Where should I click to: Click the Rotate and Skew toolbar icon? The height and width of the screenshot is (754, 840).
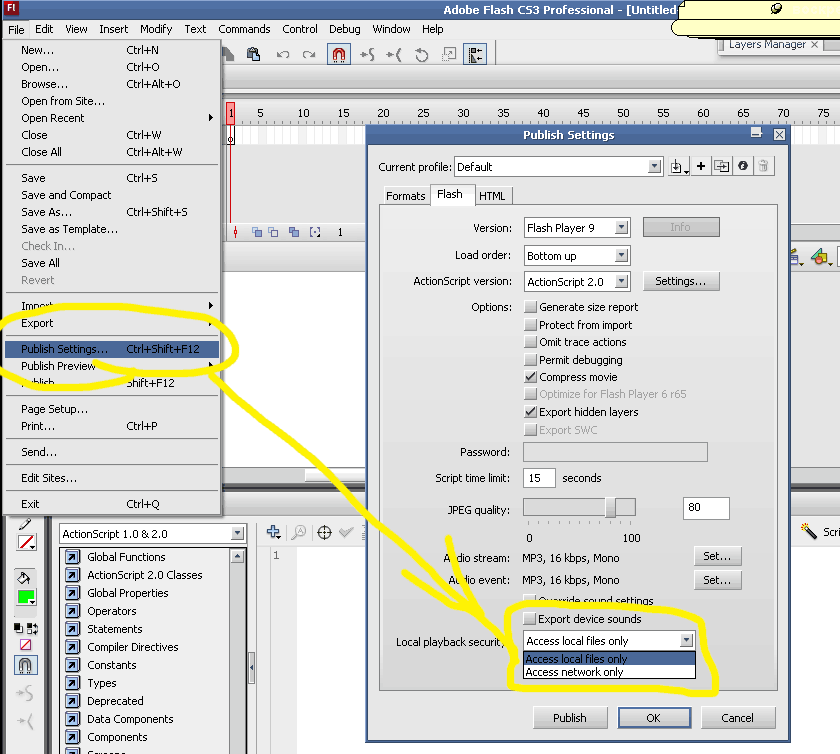pyautogui.click(x=422, y=54)
